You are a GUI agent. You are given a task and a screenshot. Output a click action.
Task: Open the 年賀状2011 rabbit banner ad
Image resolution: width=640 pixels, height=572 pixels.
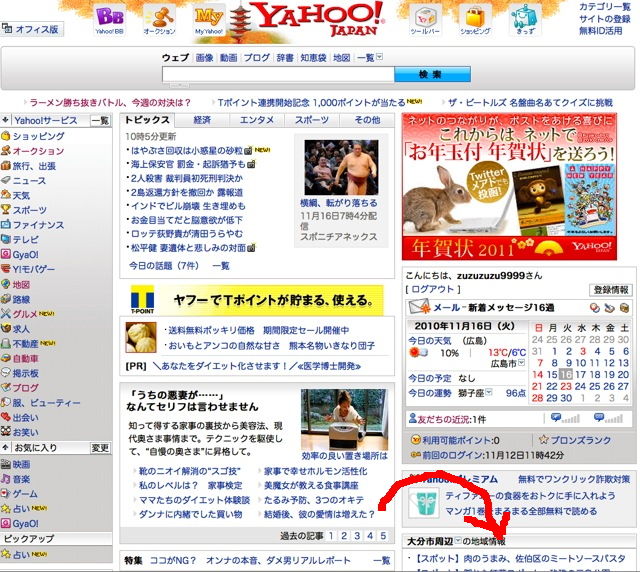click(509, 187)
